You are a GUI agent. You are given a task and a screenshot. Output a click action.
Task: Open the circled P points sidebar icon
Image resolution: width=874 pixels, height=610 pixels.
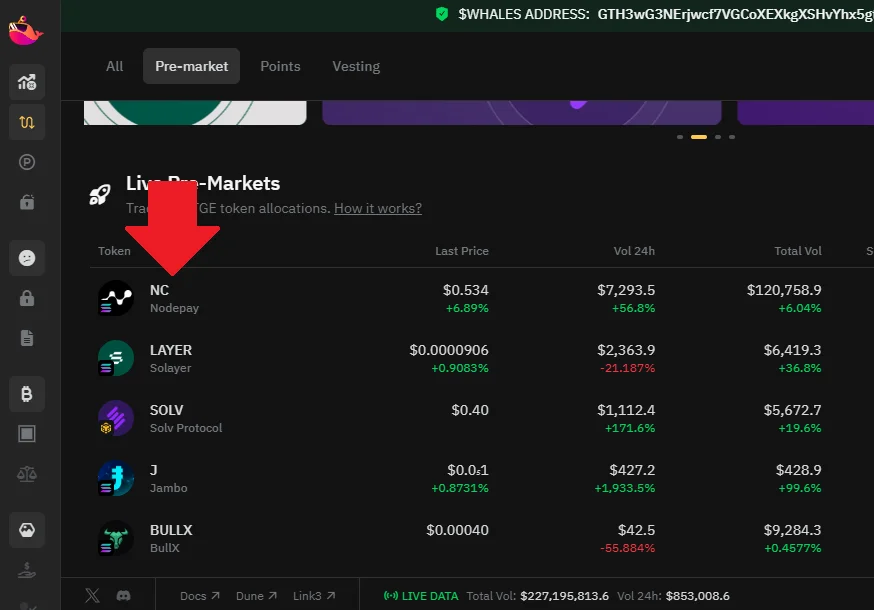[x=27, y=162]
